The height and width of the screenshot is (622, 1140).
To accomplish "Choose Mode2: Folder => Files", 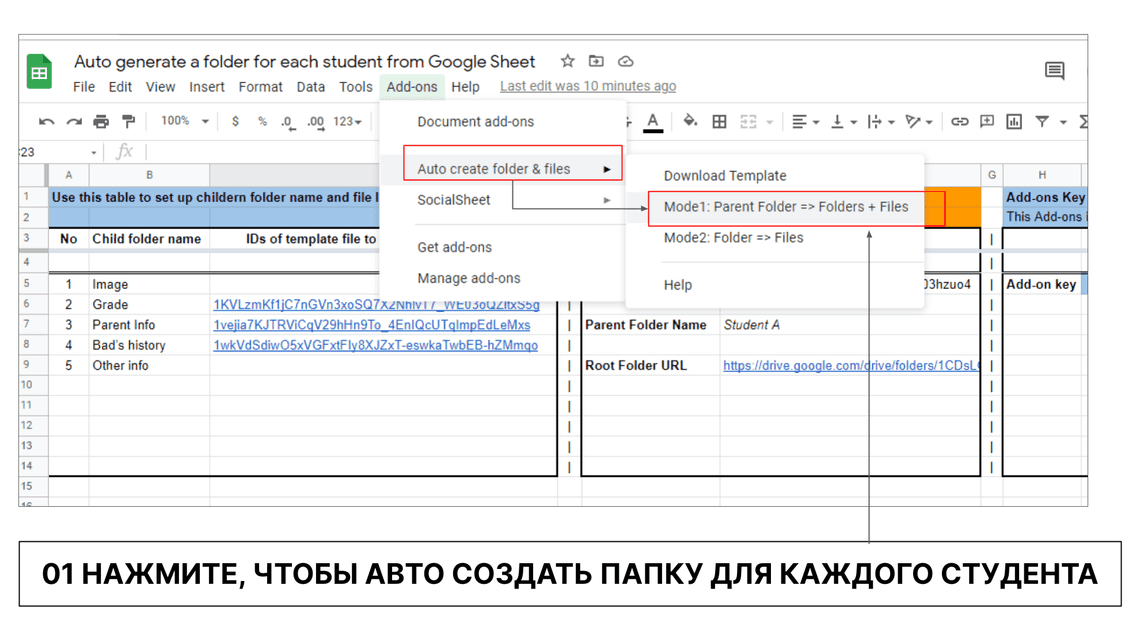I will [733, 238].
